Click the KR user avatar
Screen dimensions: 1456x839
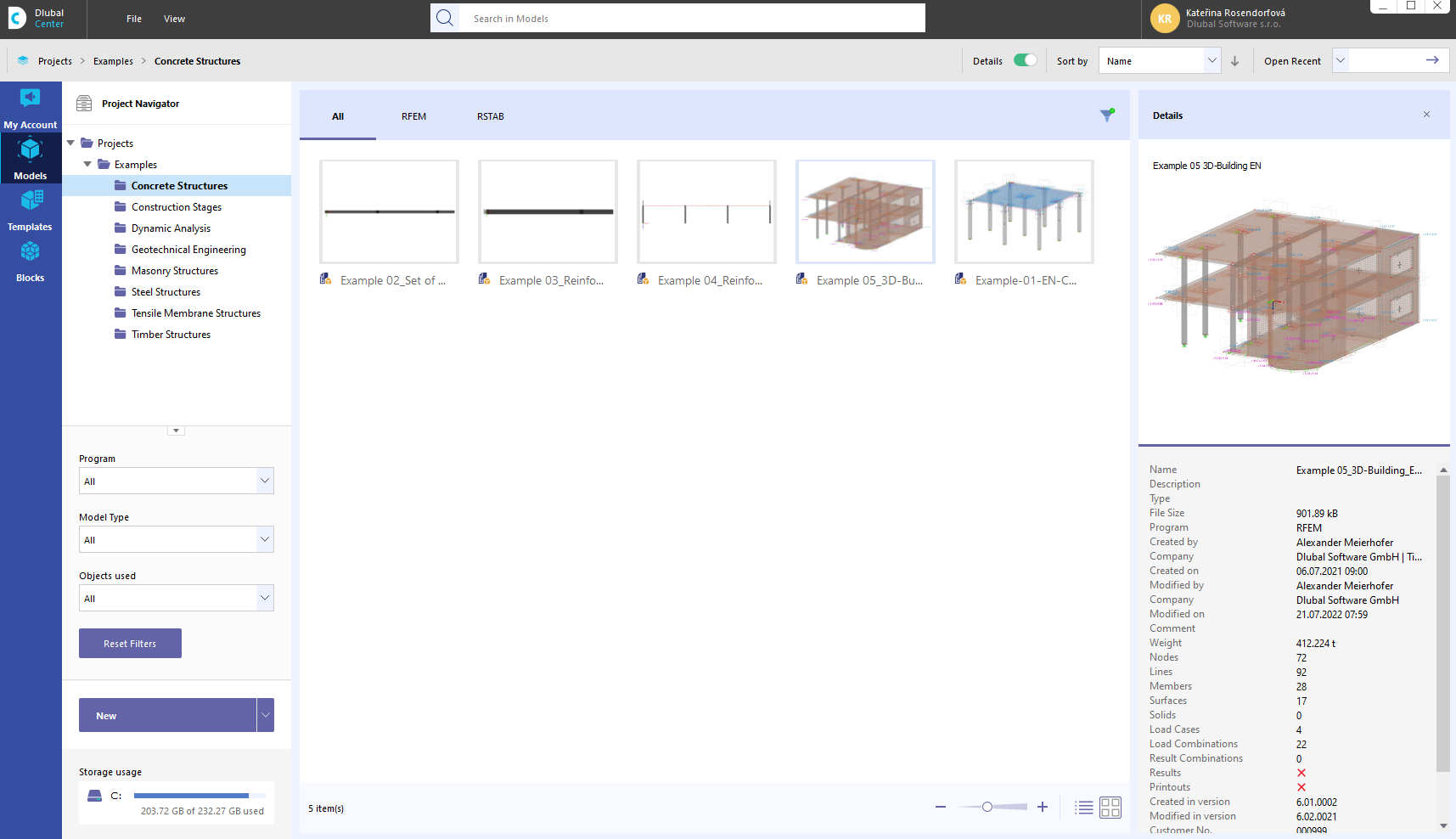1165,19
